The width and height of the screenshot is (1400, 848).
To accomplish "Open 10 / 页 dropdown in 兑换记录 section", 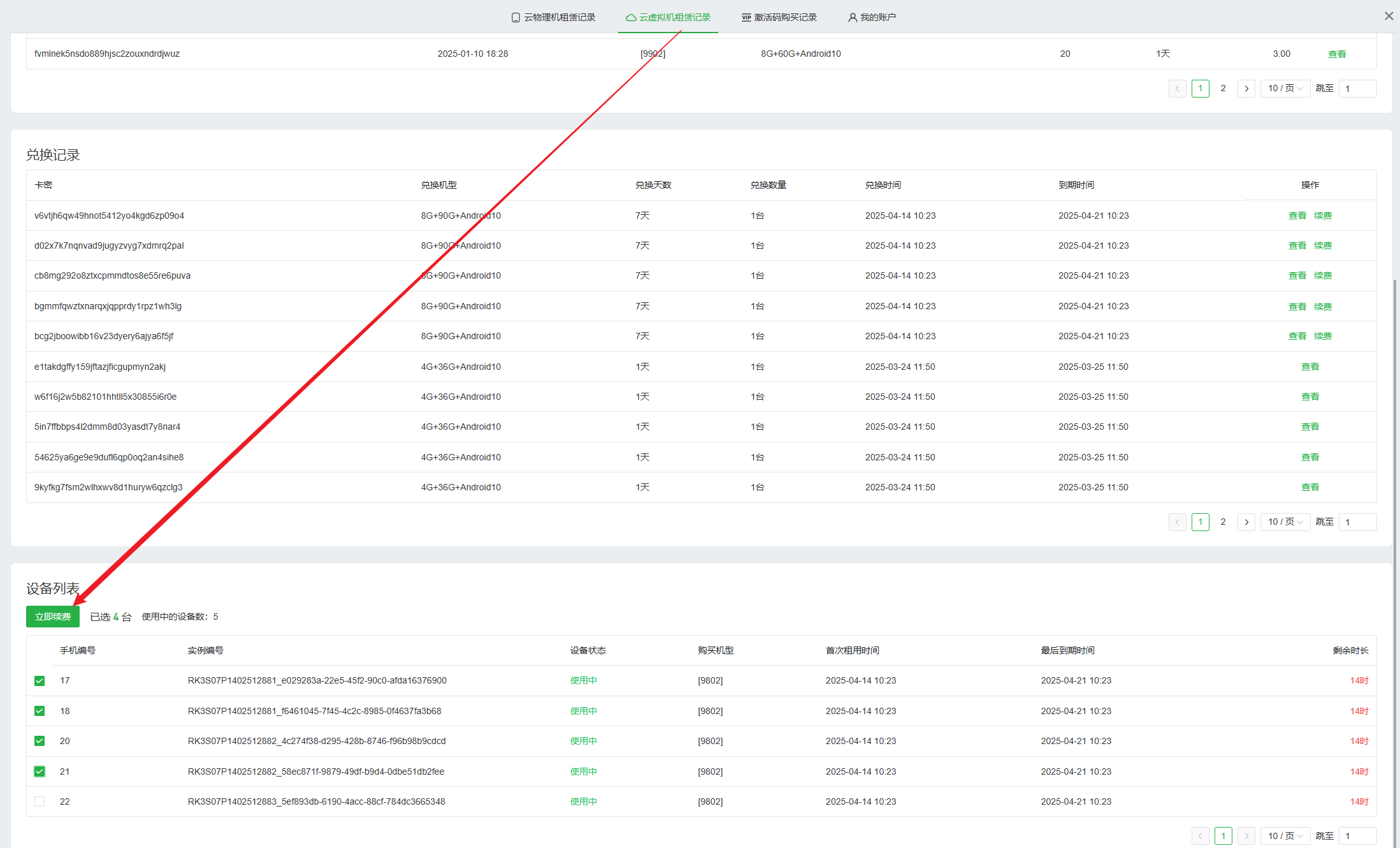I will pyautogui.click(x=1285, y=522).
